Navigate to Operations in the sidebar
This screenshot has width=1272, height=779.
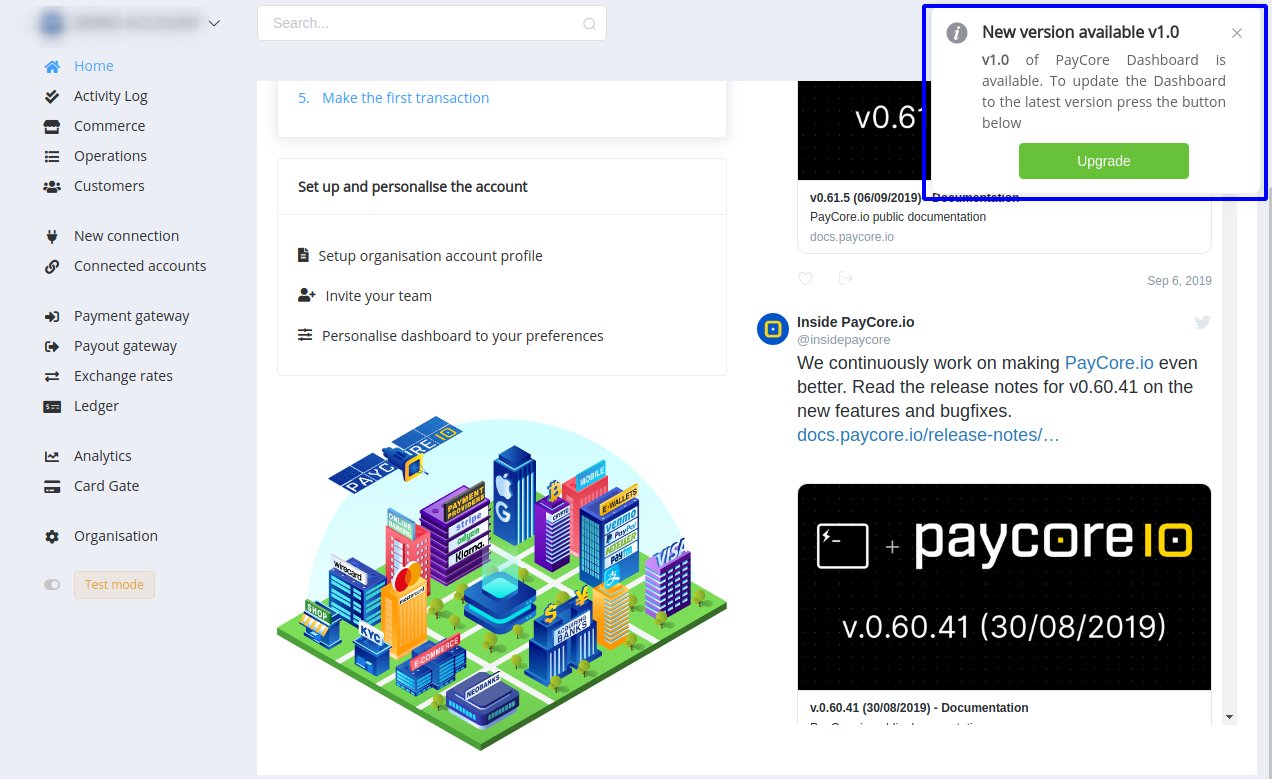click(x=110, y=156)
